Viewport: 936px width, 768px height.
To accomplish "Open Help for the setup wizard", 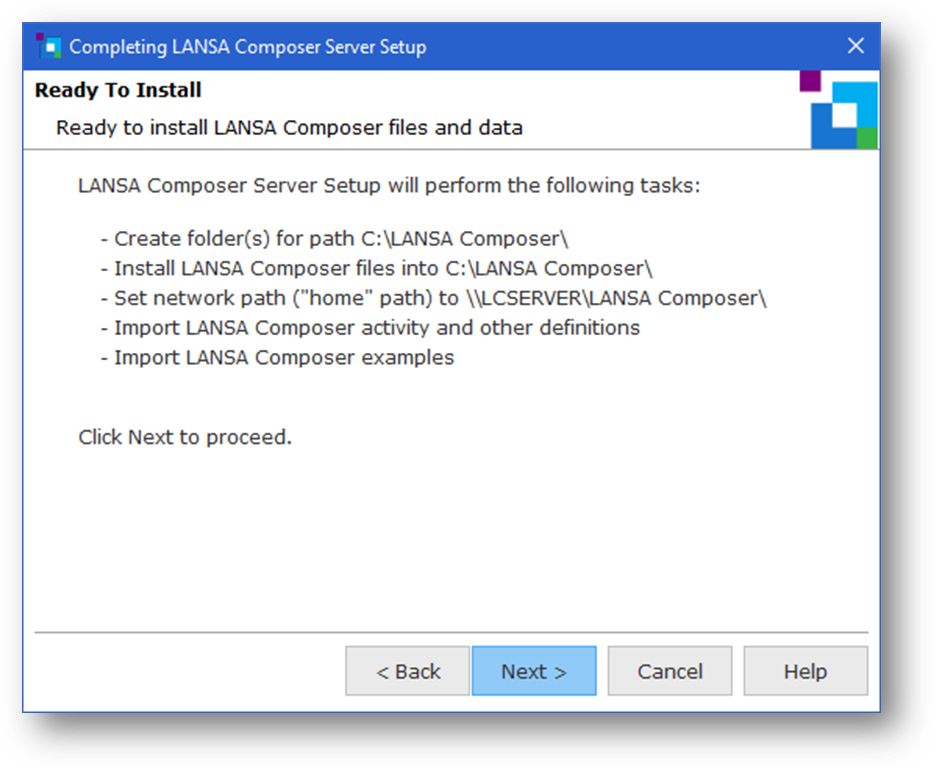I will point(805,671).
